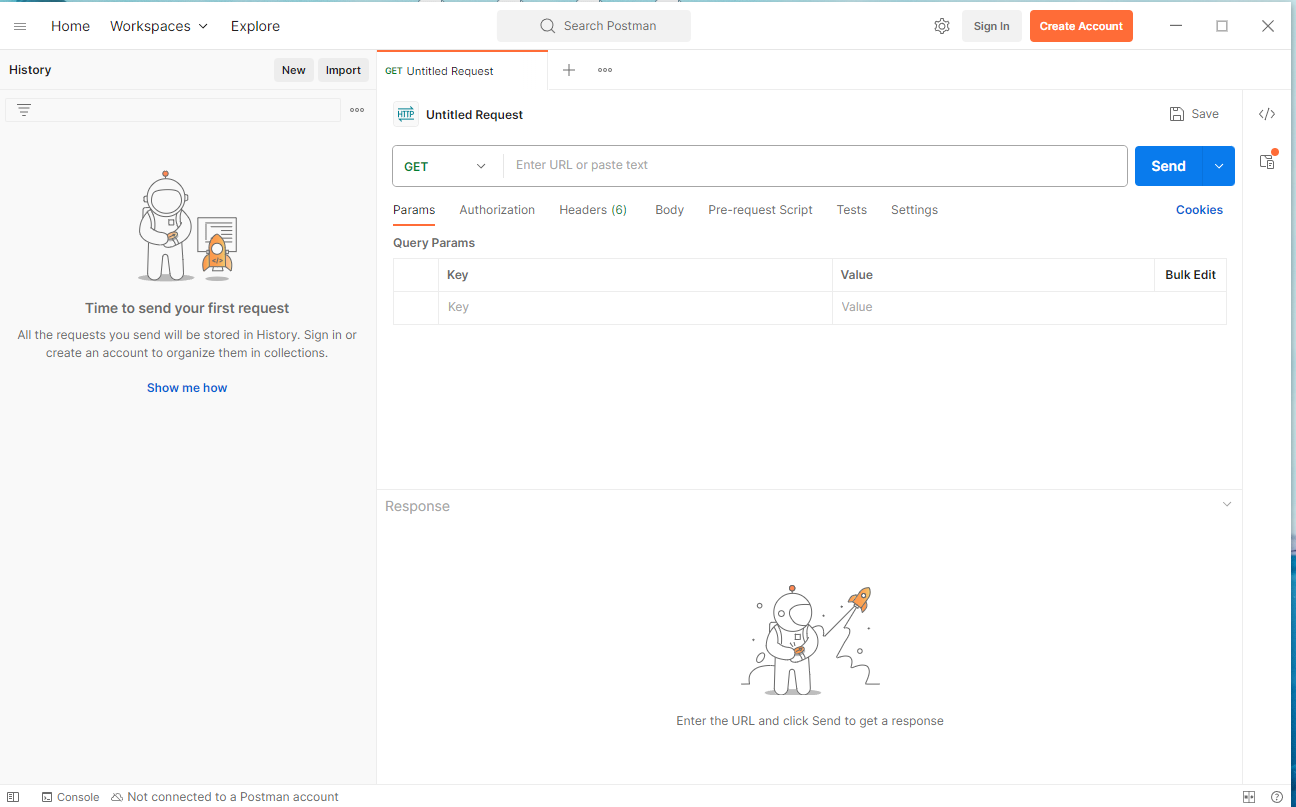Open the Explore page
Image resolution: width=1296 pixels, height=807 pixels.
click(x=255, y=26)
